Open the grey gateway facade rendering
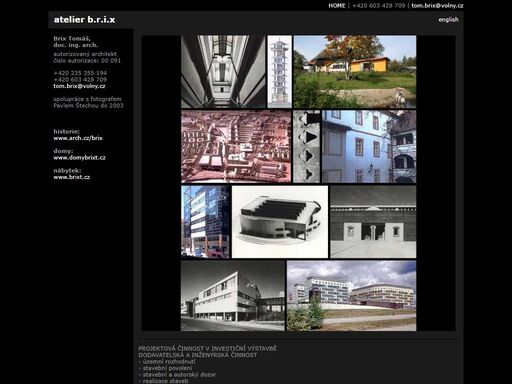Viewport: 512px width, 384px height. (x=373, y=222)
